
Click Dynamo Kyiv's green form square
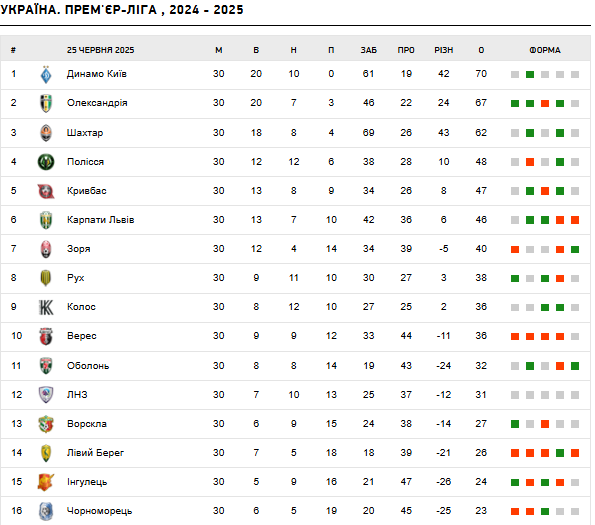pos(530,74)
